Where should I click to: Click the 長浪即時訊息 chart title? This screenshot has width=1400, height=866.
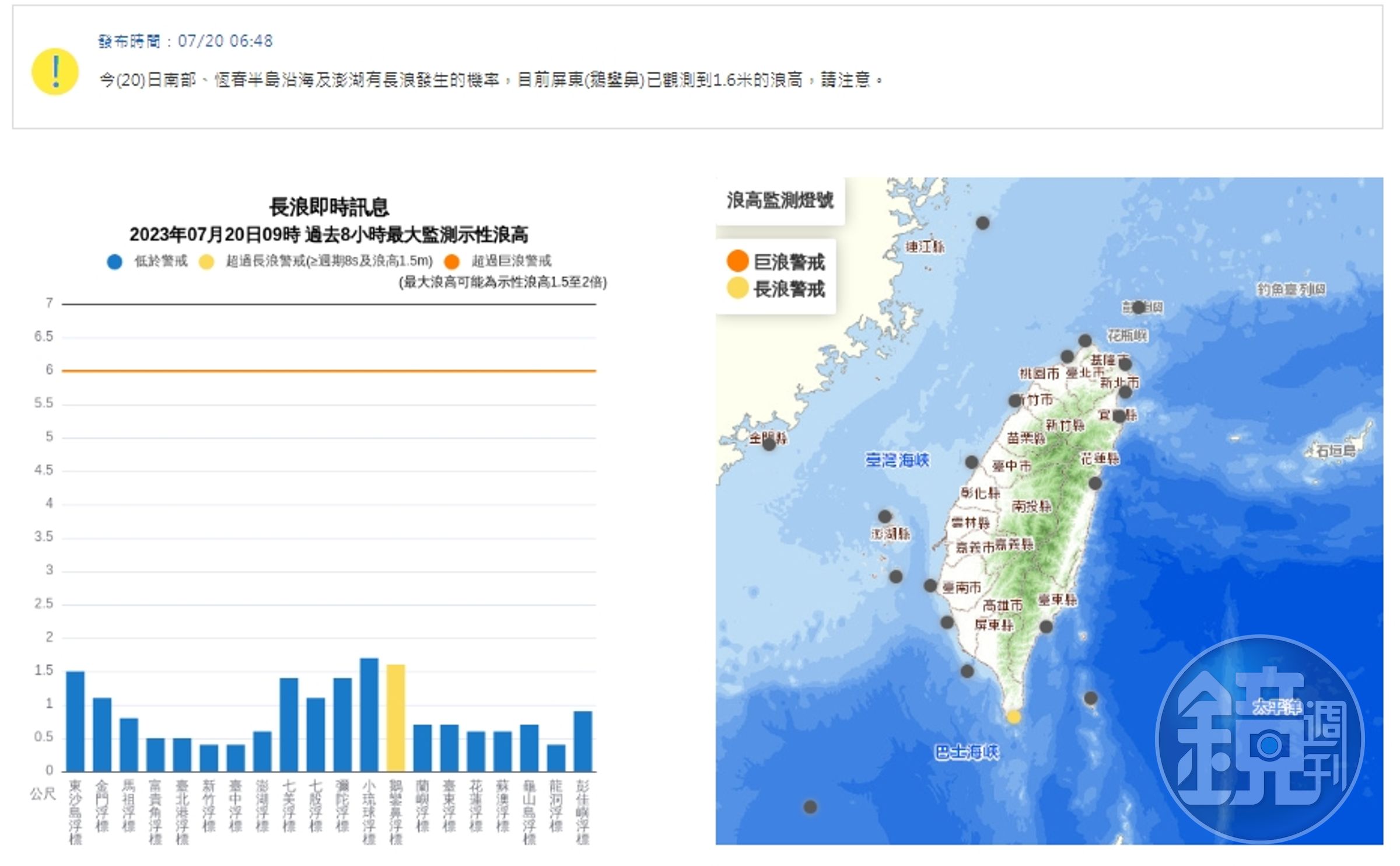(329, 207)
